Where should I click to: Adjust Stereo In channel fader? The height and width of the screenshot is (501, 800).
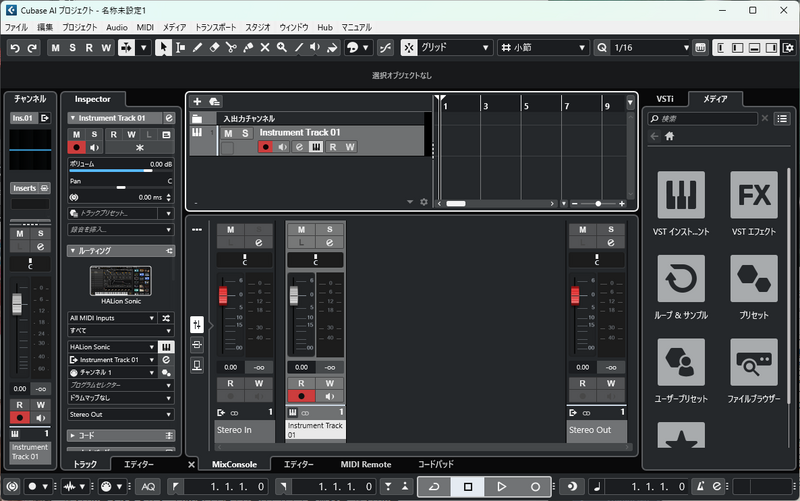click(x=223, y=295)
